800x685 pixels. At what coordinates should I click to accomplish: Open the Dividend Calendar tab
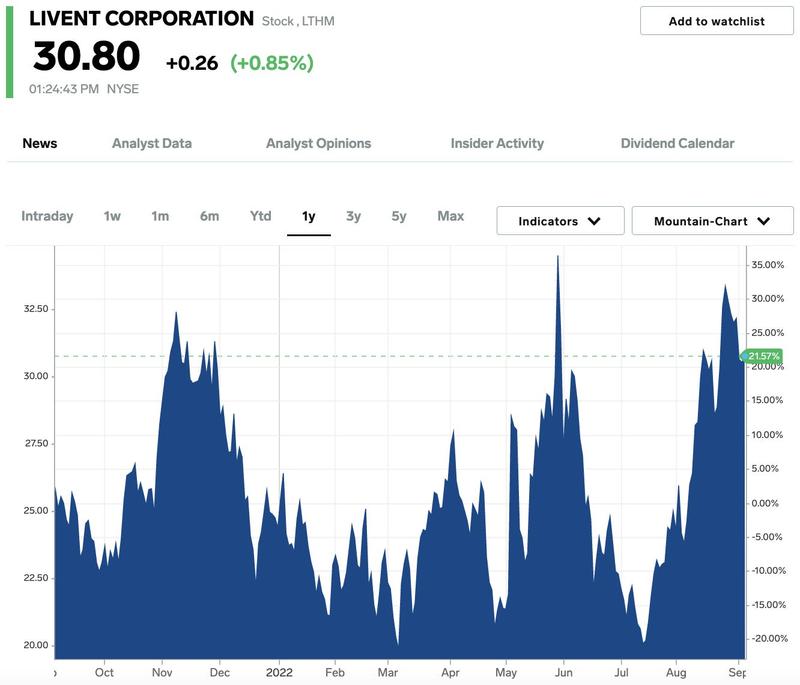[678, 143]
